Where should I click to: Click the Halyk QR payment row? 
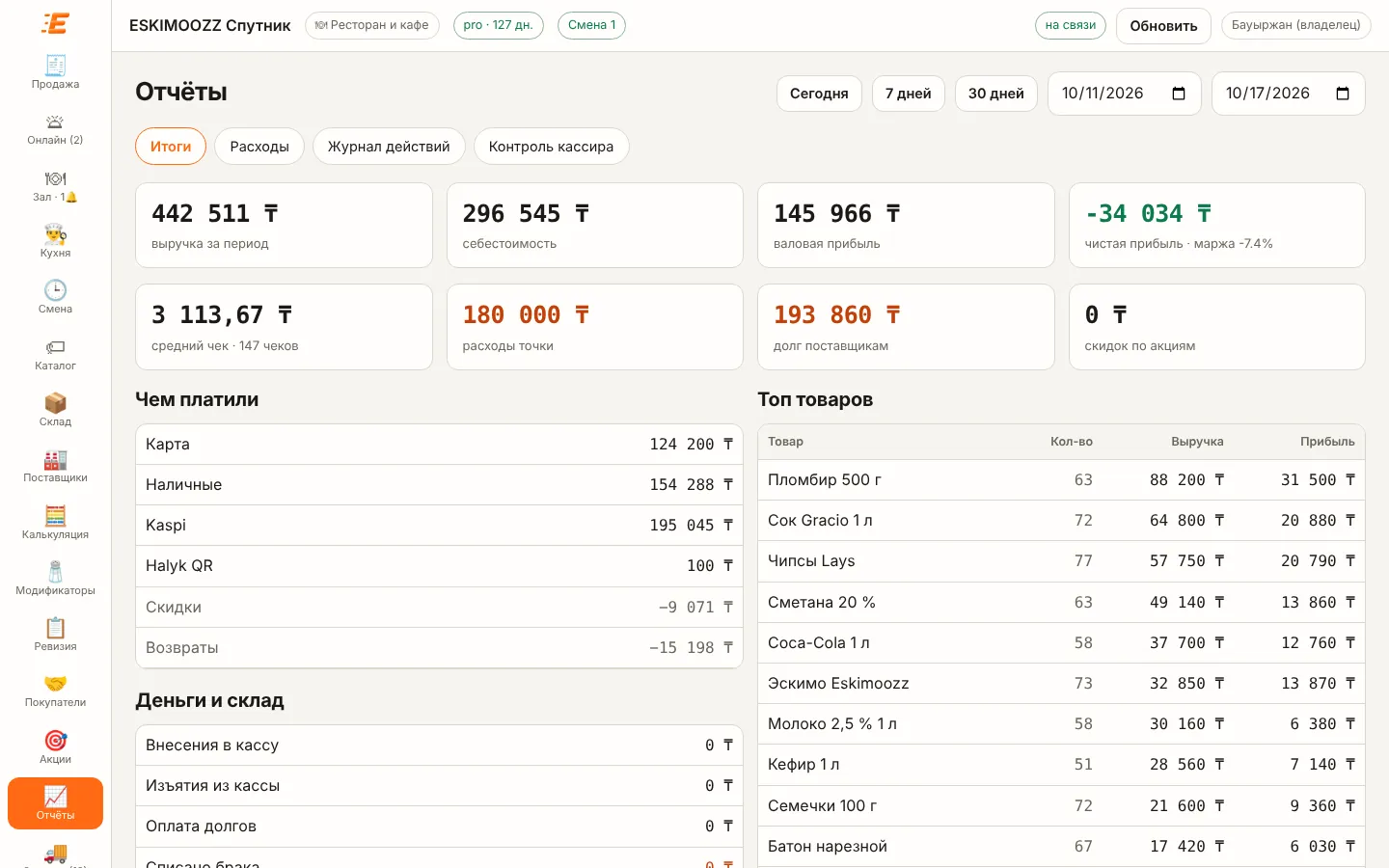tap(439, 565)
